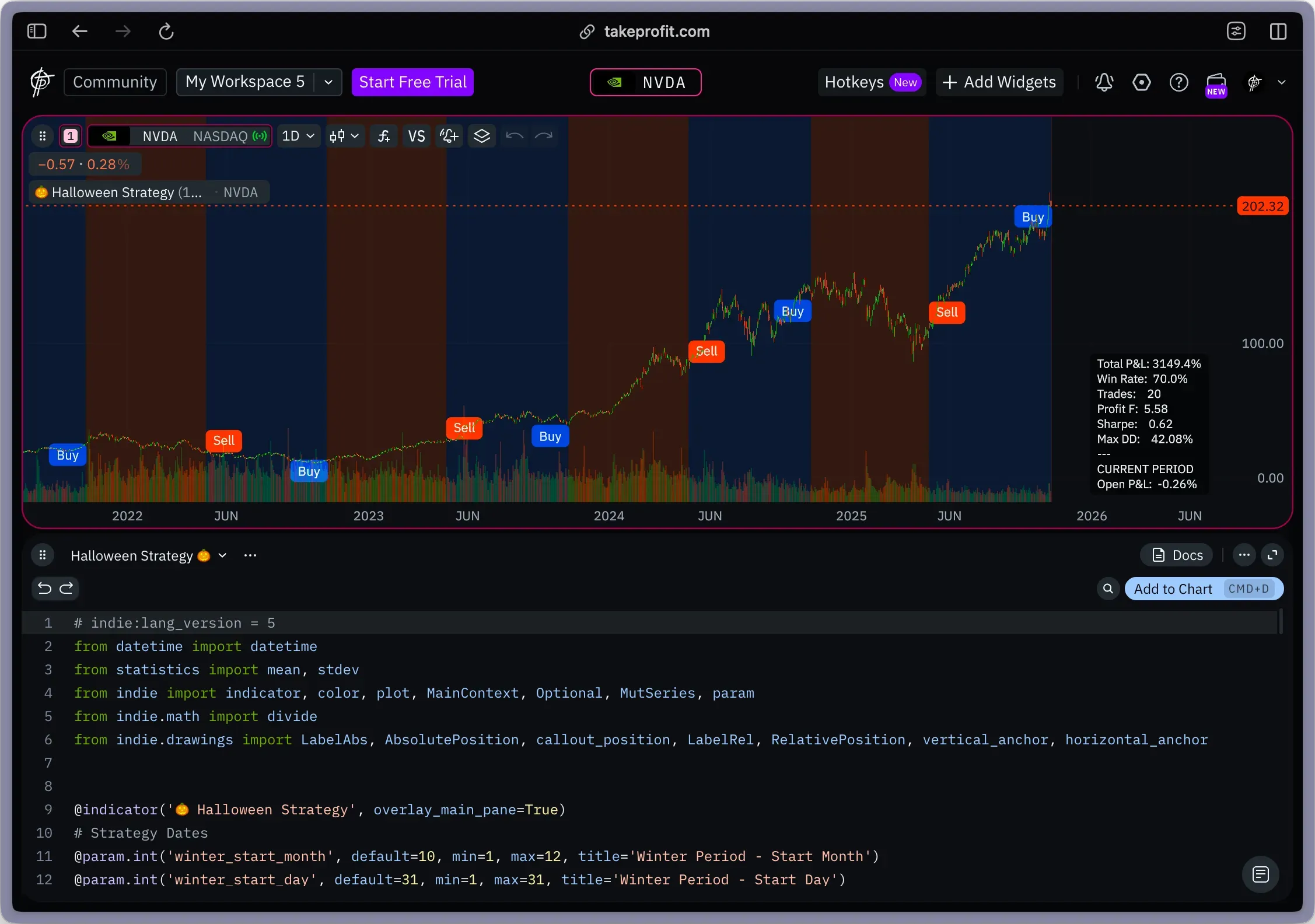1315x924 pixels.
Task: Open notifications bell in top bar
Action: (1104, 82)
